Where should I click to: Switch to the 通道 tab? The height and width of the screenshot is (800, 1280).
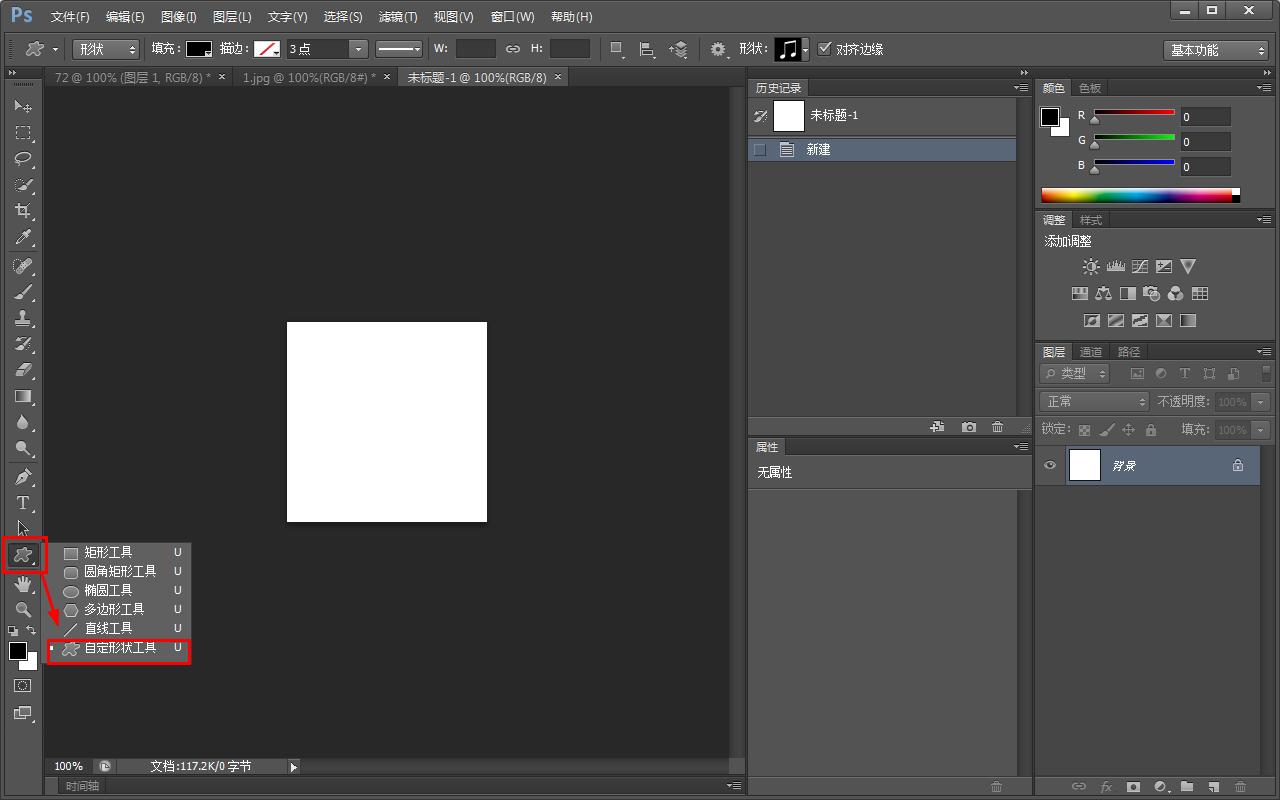(1091, 352)
